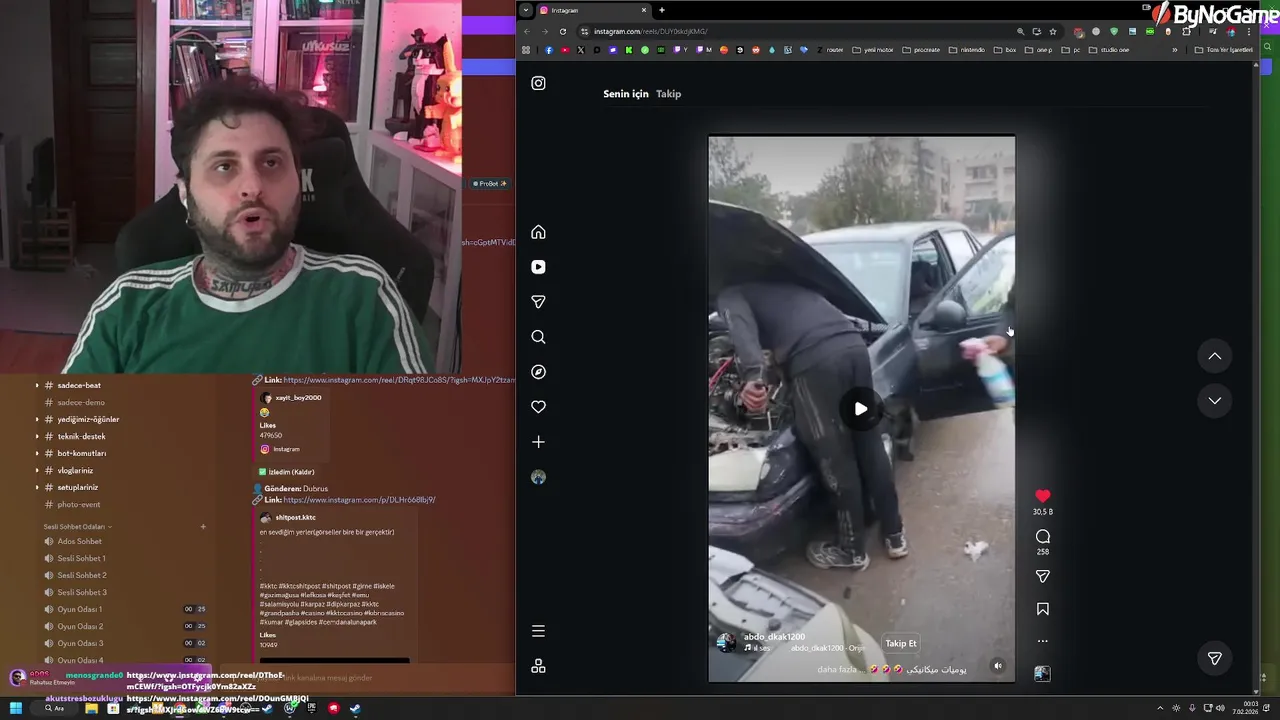Open Instagram direct messages paper-plane icon in sidebar
The height and width of the screenshot is (720, 1280).
pos(538,302)
